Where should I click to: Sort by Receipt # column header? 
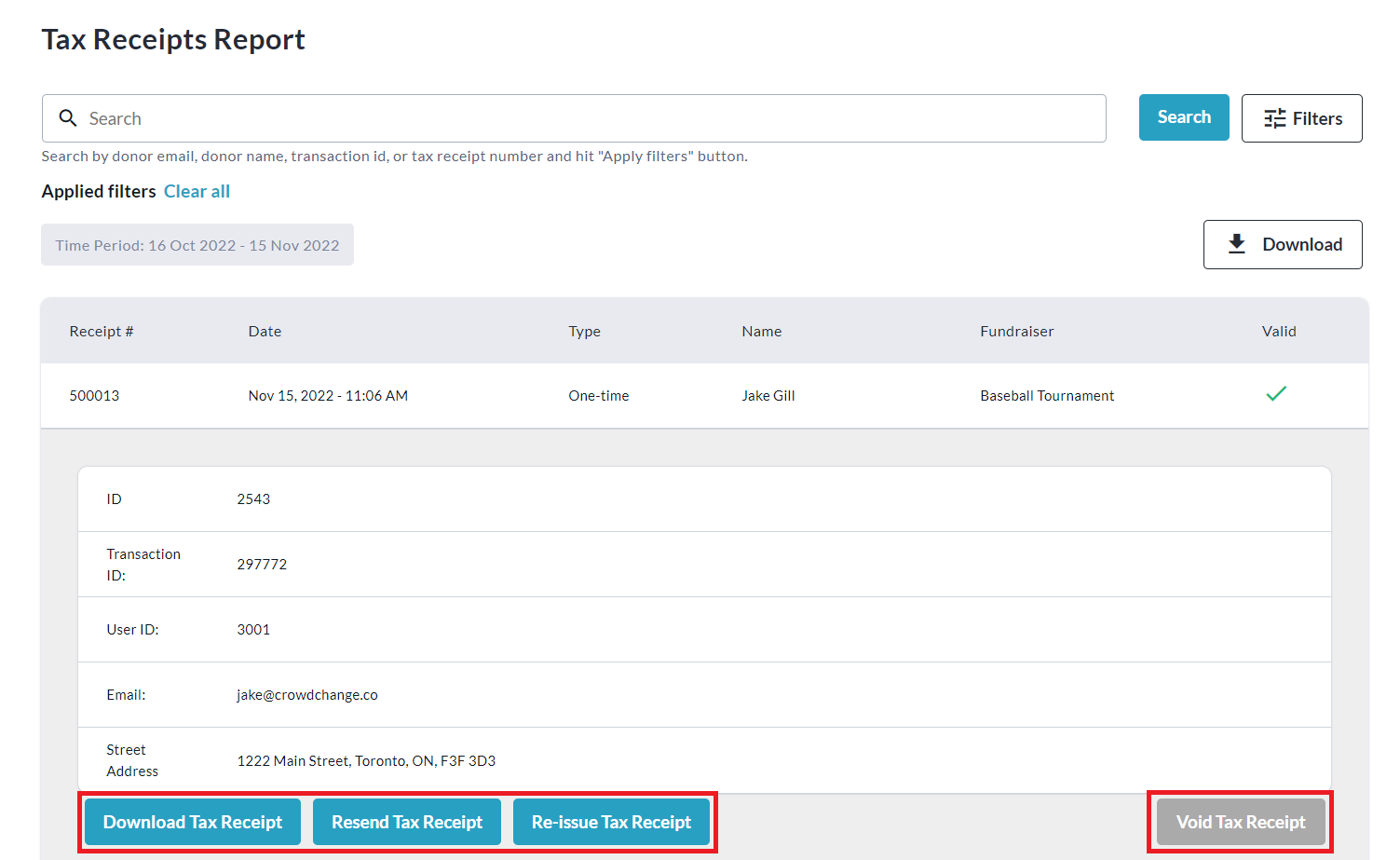click(x=101, y=332)
